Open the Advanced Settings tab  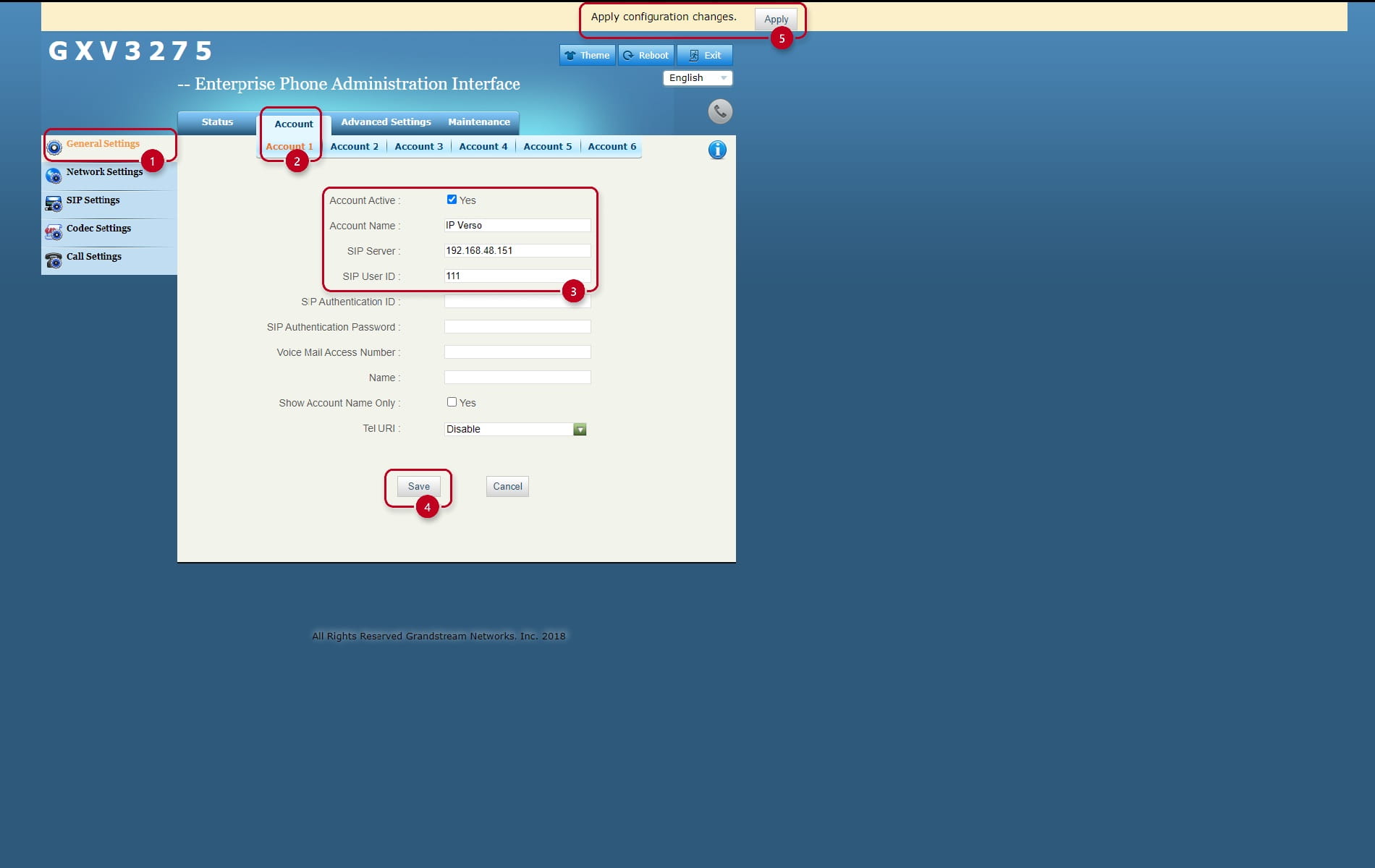386,122
